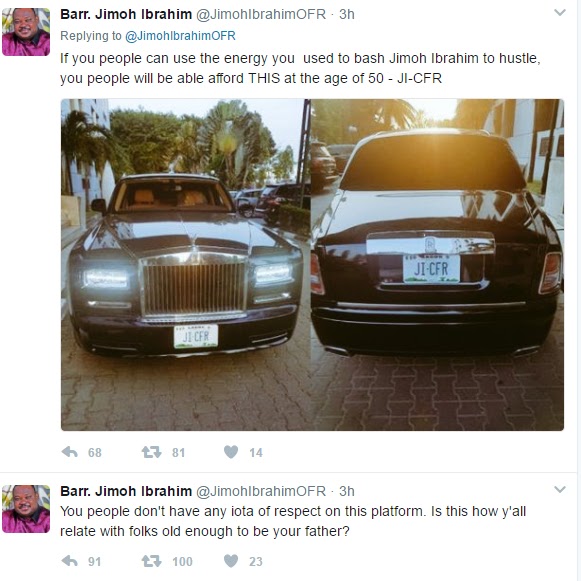Reply to the tweet about respect
581x581 pixels.
(x=70, y=561)
